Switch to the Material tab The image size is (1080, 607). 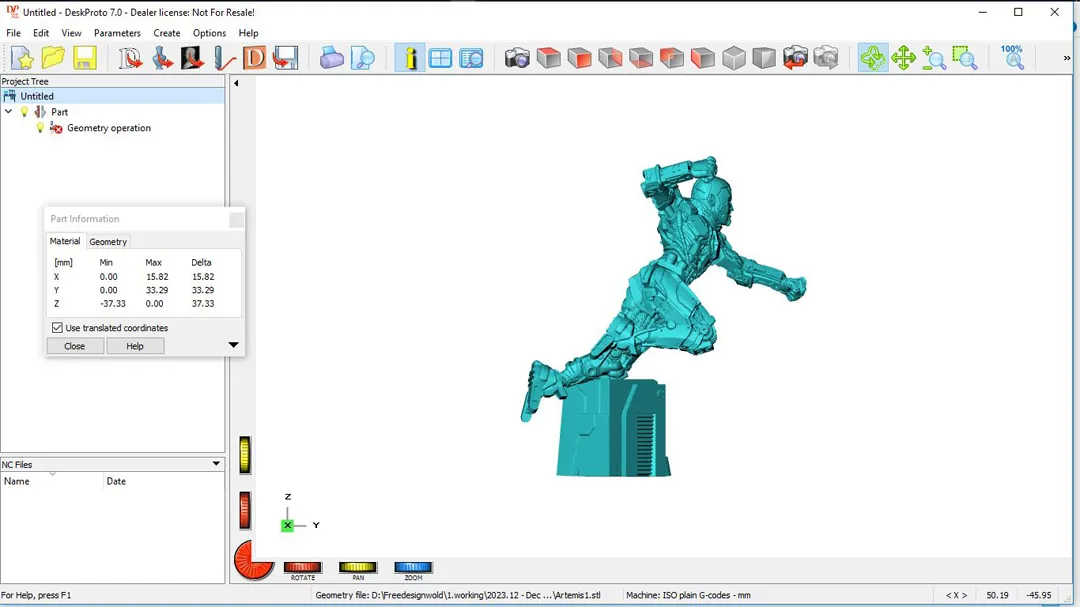tap(65, 241)
